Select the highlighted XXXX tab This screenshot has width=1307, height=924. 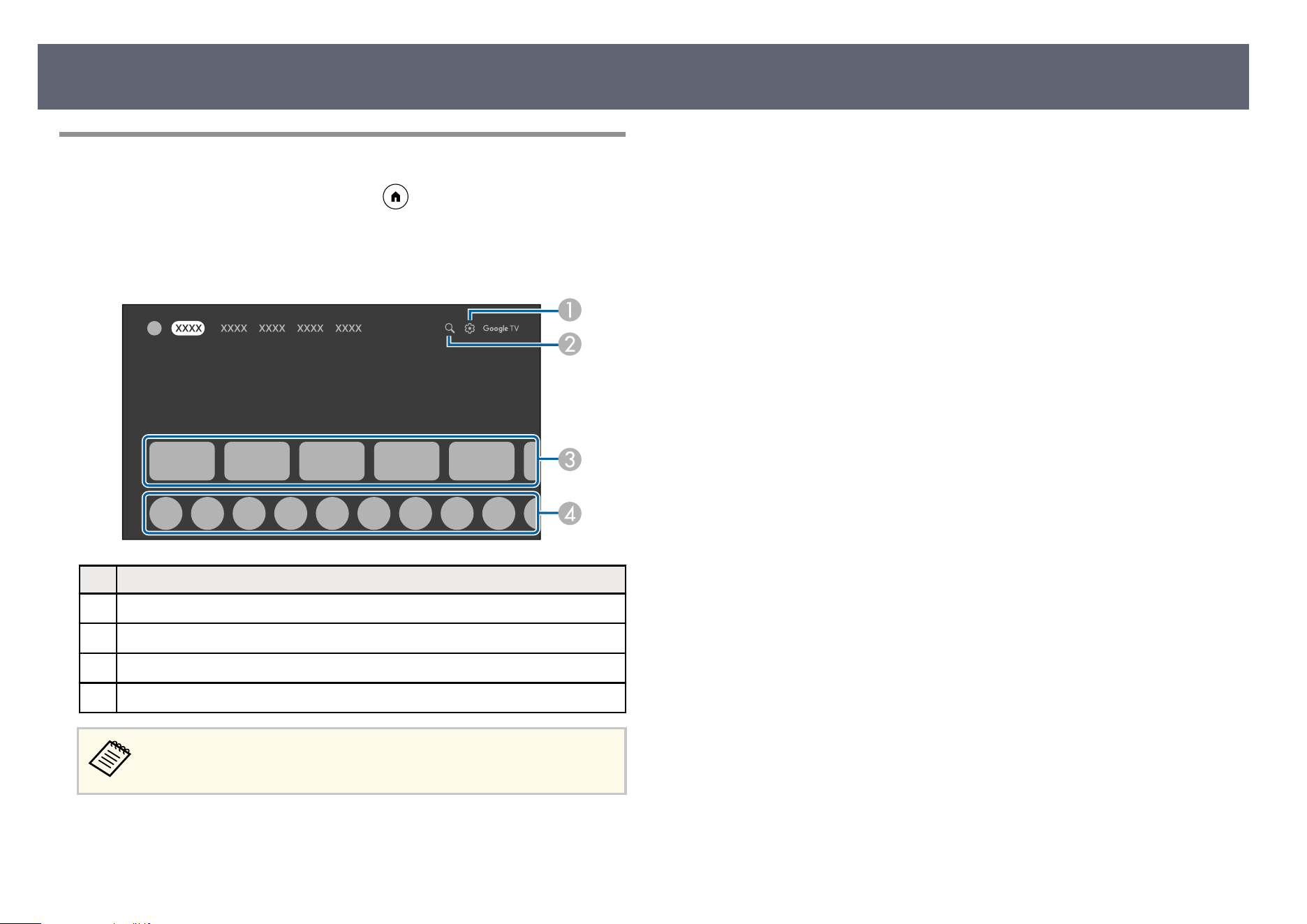pos(189,328)
